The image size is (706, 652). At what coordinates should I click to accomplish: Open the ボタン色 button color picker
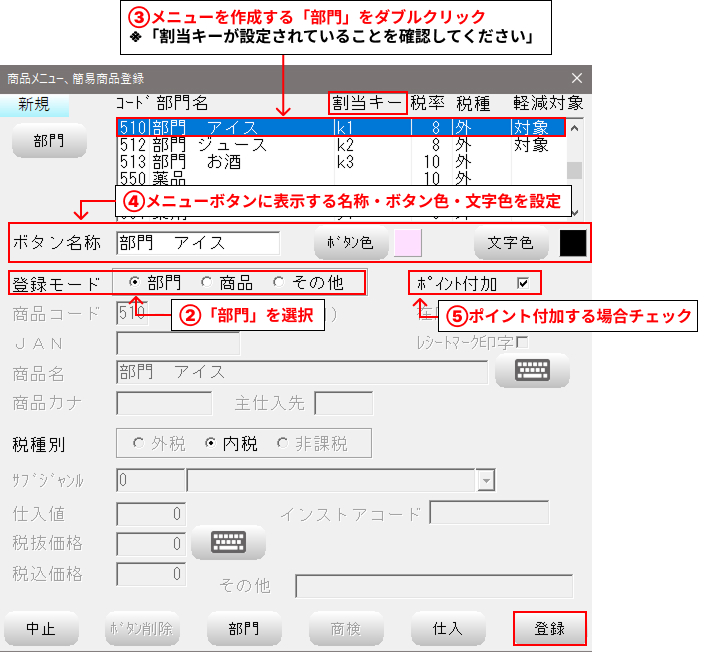coord(350,243)
